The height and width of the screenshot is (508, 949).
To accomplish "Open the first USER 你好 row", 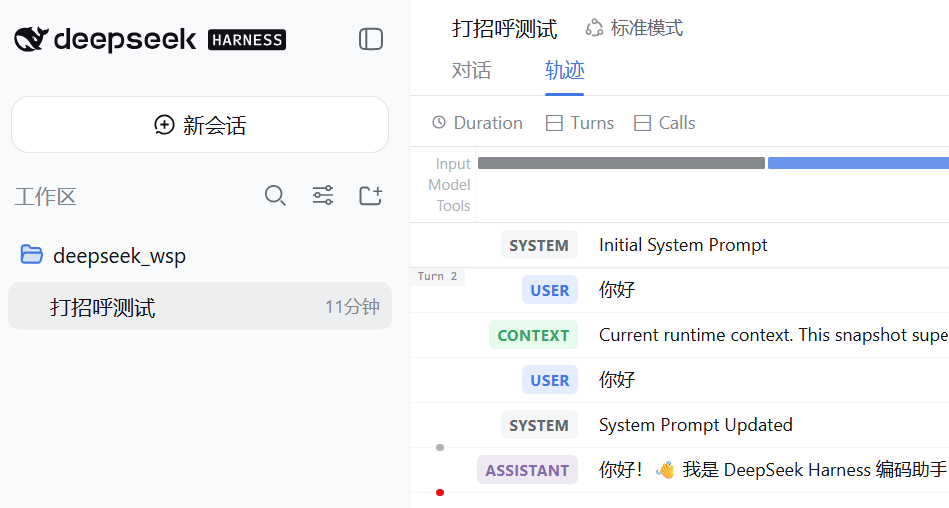I will pos(680,290).
